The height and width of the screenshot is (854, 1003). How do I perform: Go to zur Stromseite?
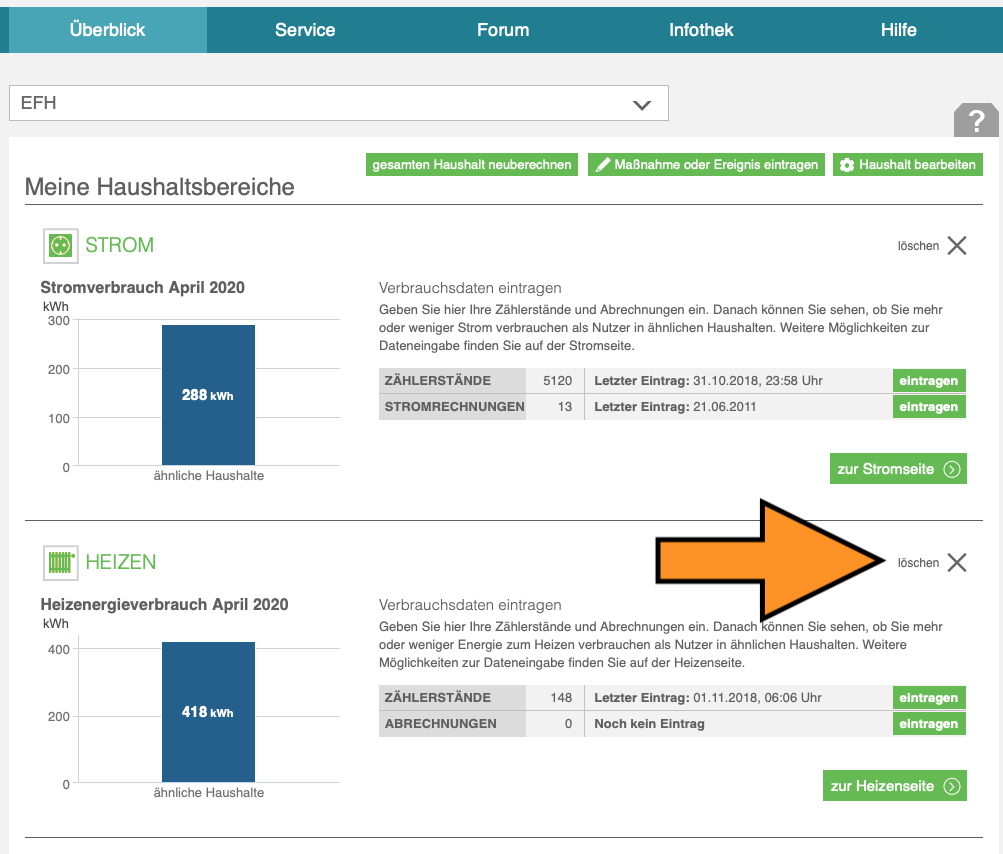click(x=898, y=469)
